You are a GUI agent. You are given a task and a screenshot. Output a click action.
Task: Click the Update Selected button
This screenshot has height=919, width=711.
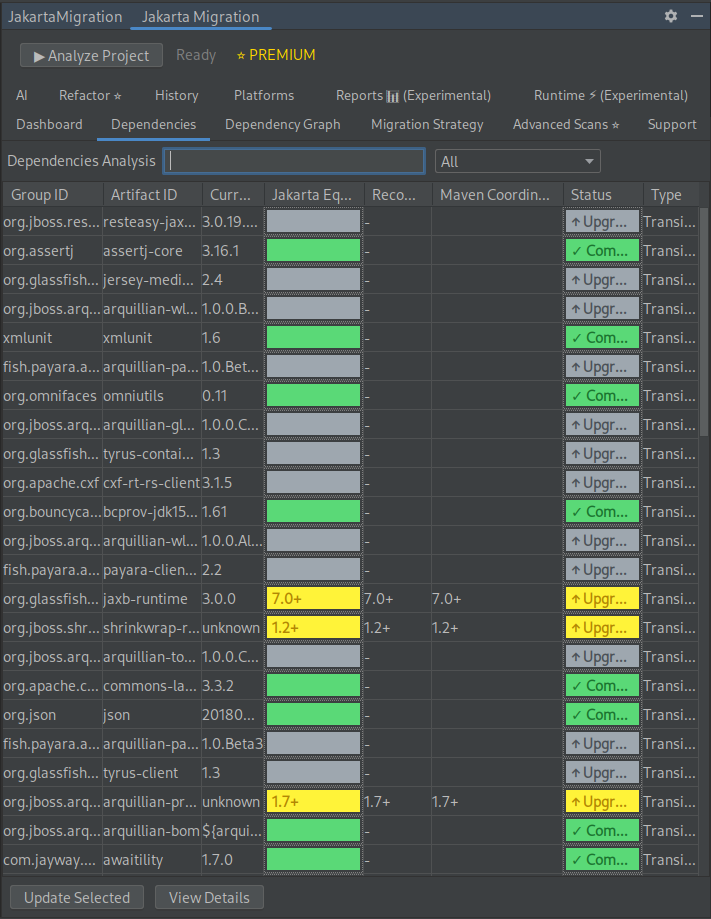pos(77,897)
